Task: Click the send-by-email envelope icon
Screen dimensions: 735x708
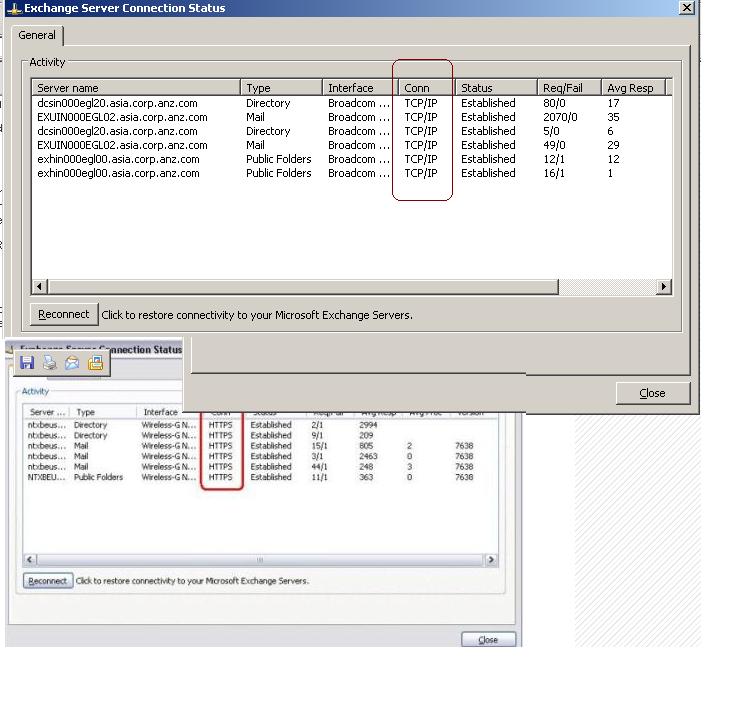Action: tap(72, 363)
